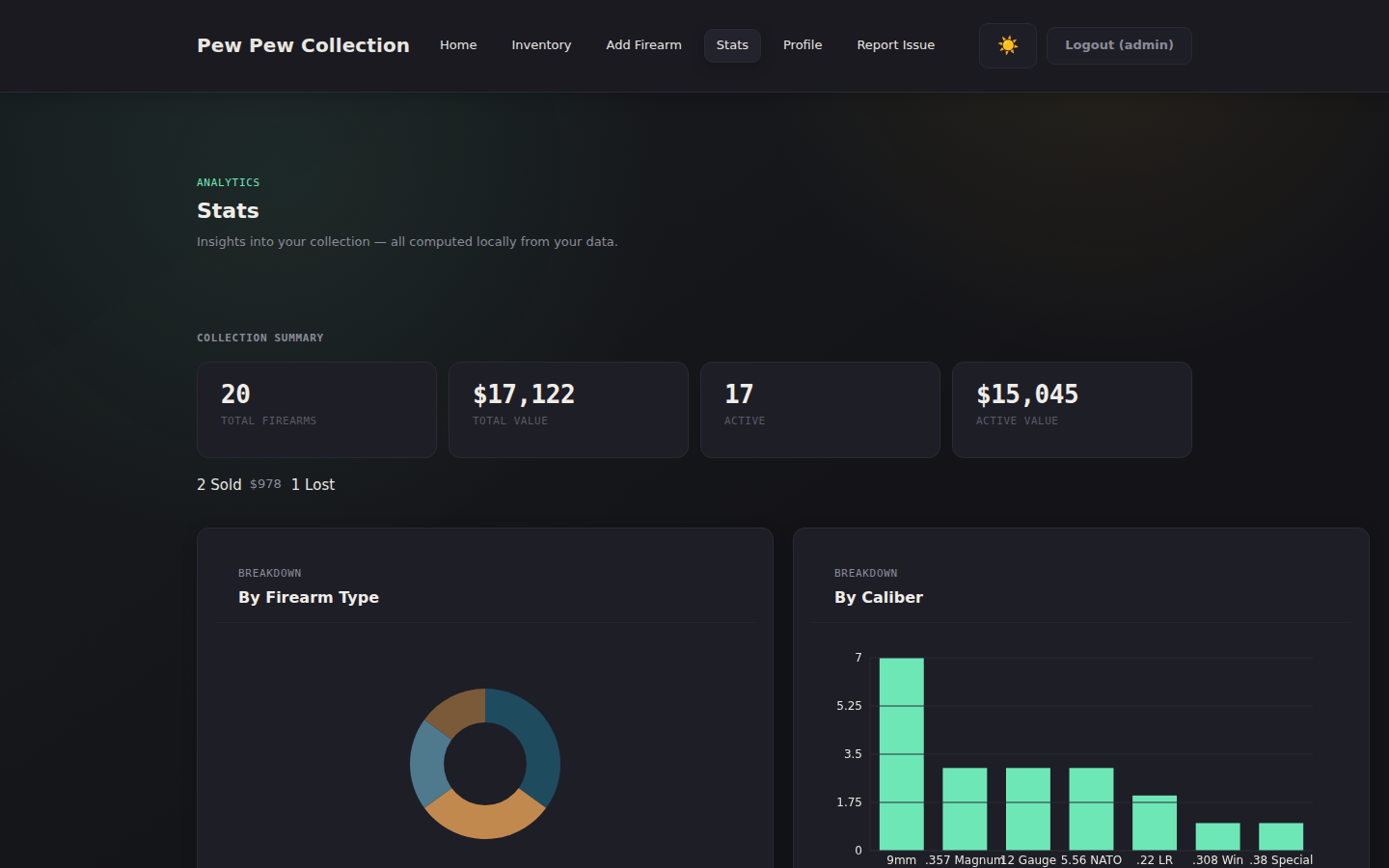Screen dimensions: 1389x868
Task: Click the Pew Pew Collection site title
Action: 303,45
